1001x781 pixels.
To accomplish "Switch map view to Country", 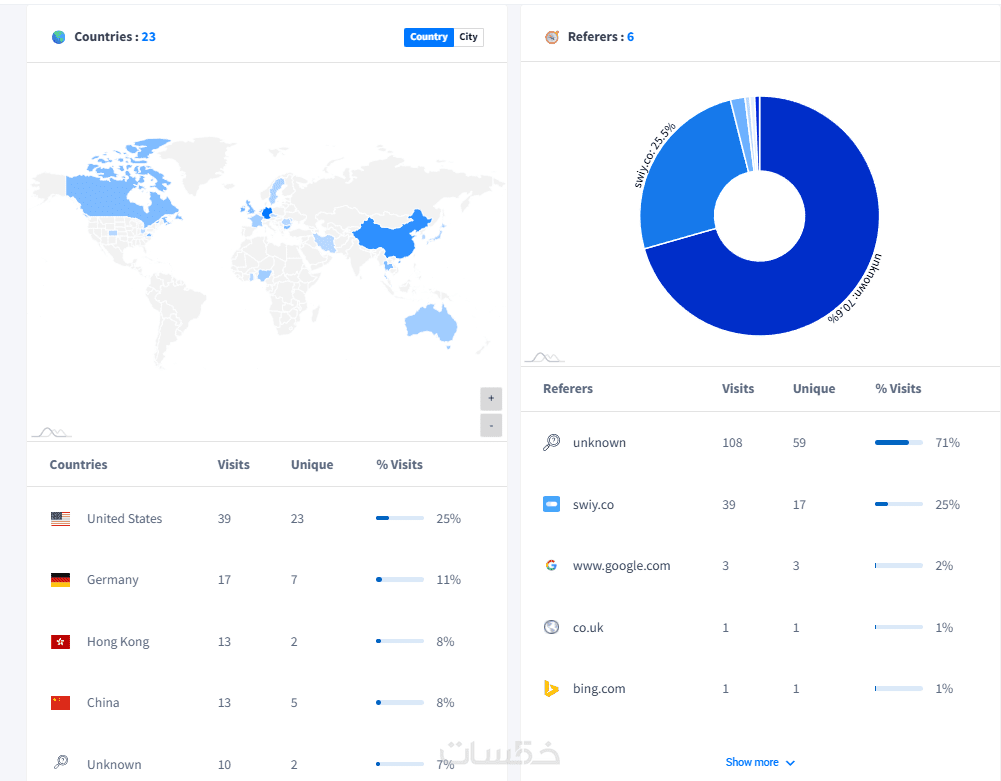I will (428, 37).
